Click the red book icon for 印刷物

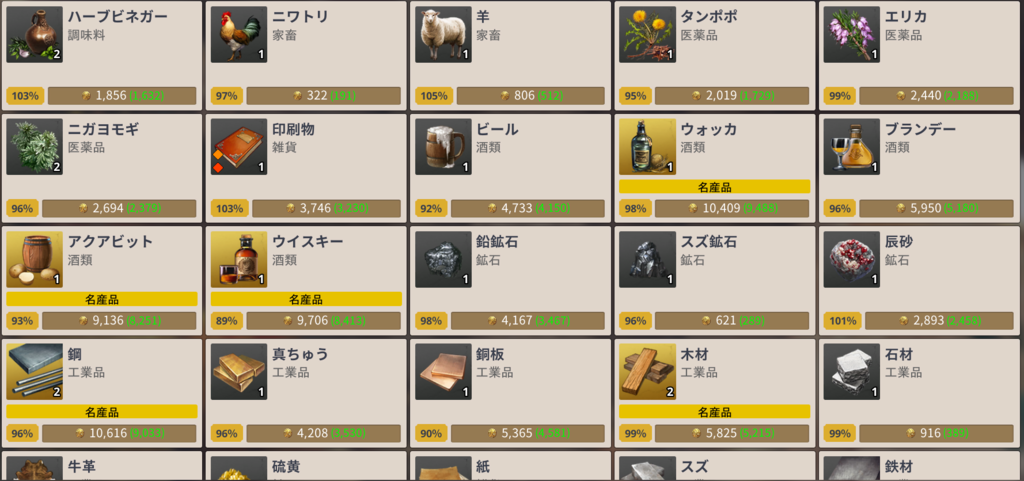click(239, 147)
